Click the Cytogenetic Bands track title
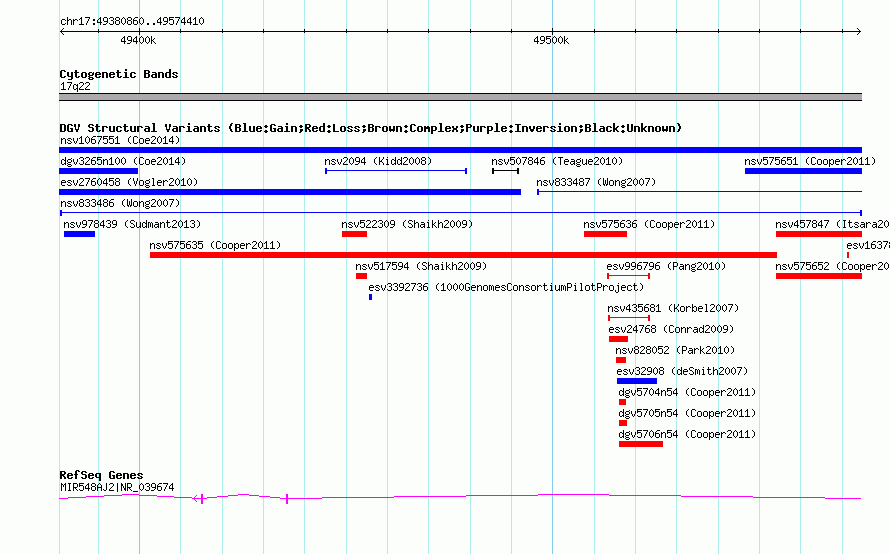Image resolution: width=890 pixels, height=554 pixels. 119,74
